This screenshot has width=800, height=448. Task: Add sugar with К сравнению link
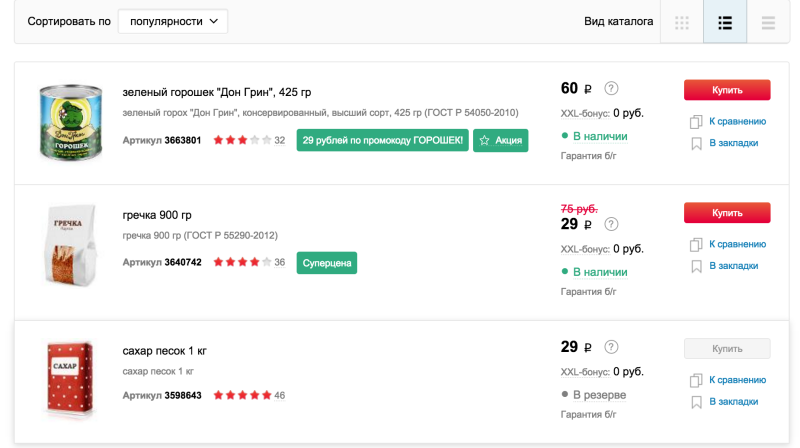(738, 380)
